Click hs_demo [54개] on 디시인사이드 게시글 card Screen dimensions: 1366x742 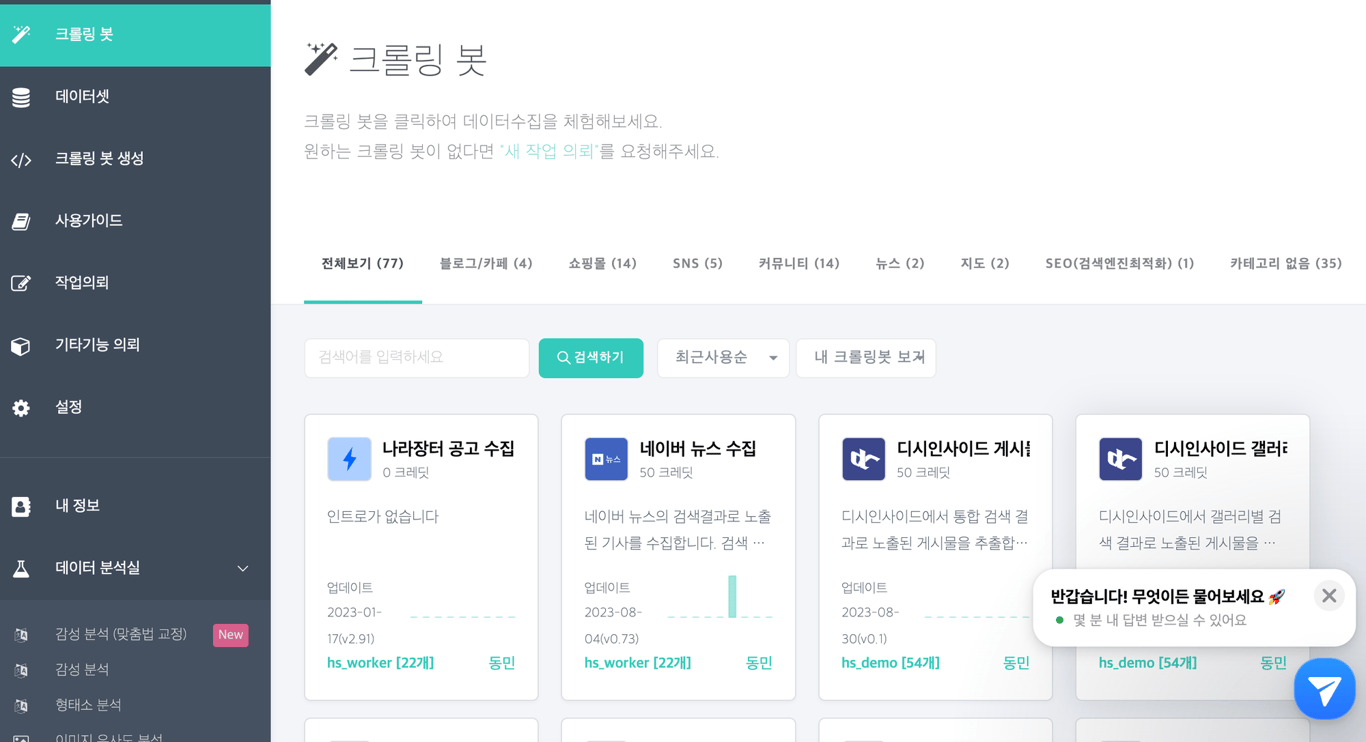(891, 663)
